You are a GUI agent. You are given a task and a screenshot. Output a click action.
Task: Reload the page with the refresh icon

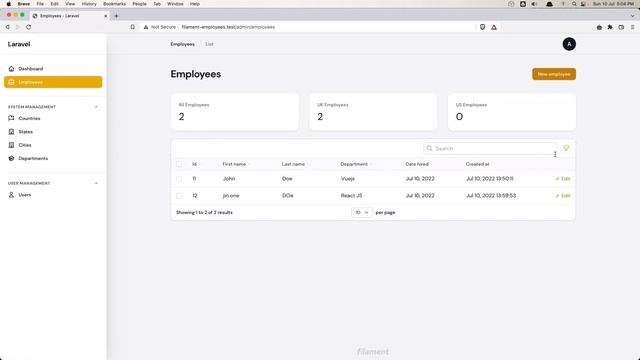click(29, 27)
